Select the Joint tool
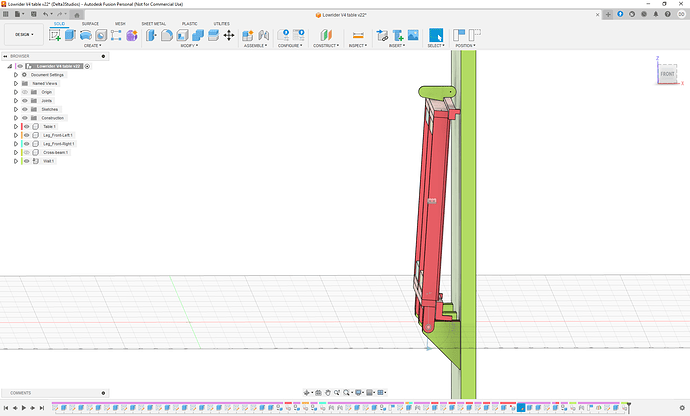 (264, 35)
